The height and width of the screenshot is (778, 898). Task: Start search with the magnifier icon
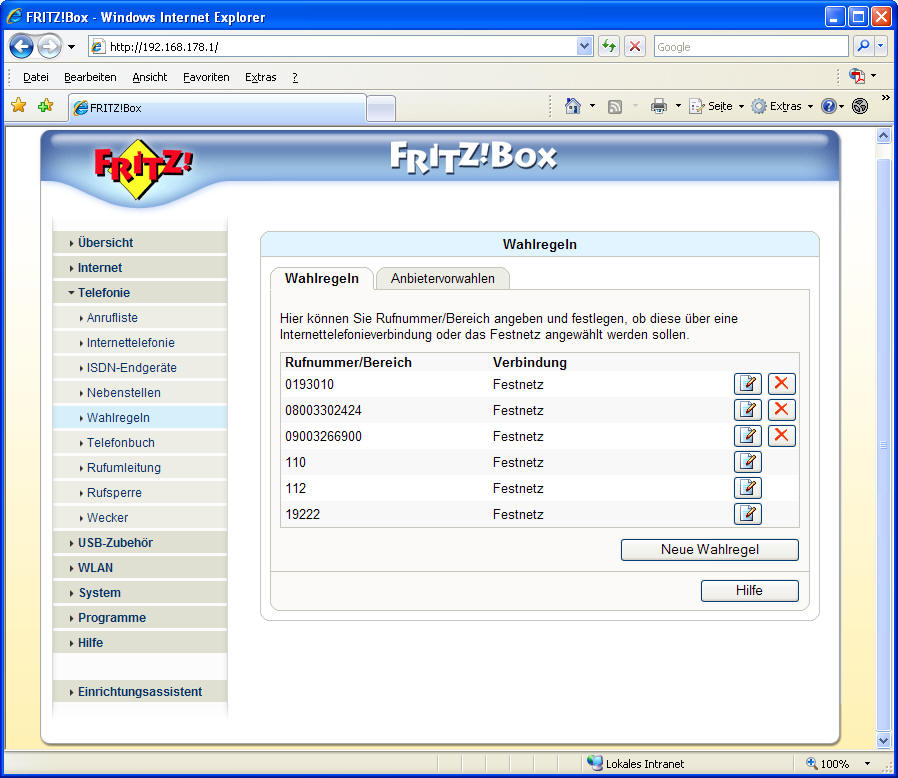point(863,46)
